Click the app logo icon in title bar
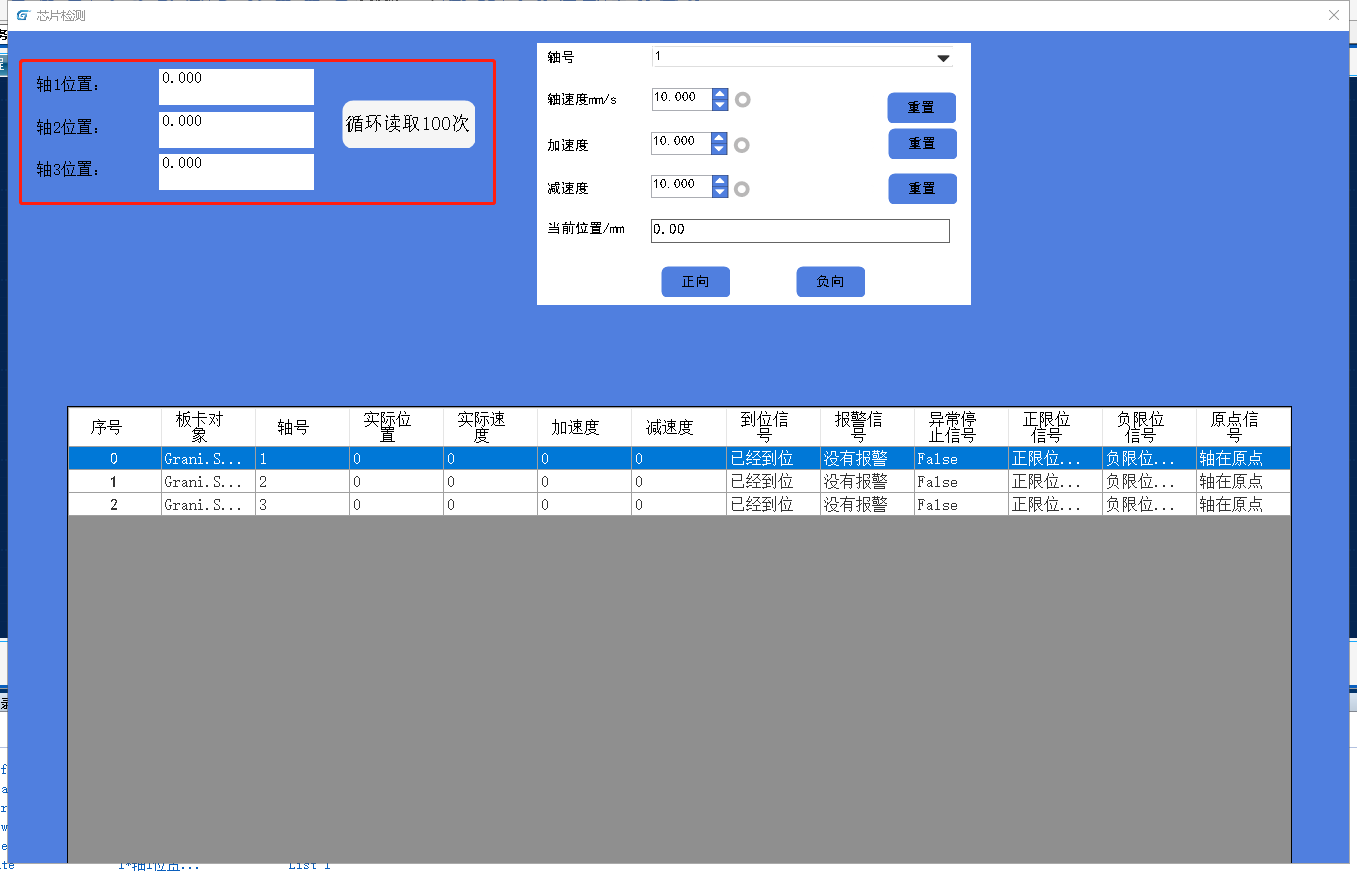1357x871 pixels. pyautogui.click(x=24, y=16)
